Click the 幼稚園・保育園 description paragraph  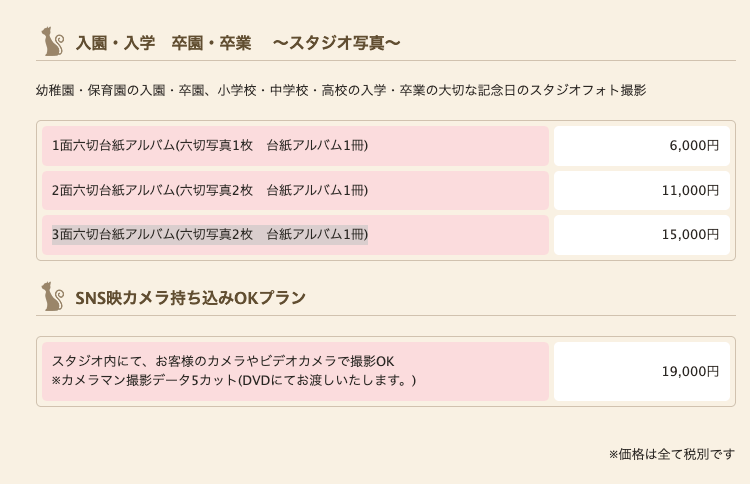[x=341, y=90]
